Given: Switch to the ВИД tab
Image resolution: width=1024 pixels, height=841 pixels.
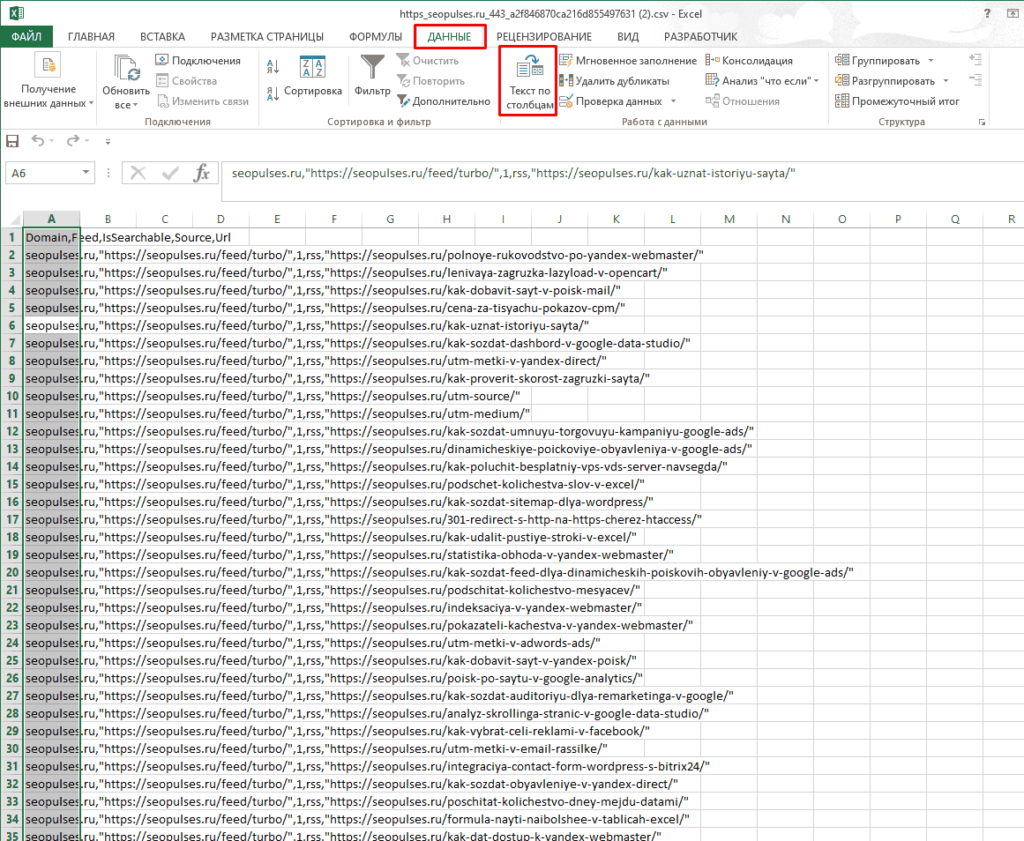Looking at the screenshot, I should [x=628, y=37].
